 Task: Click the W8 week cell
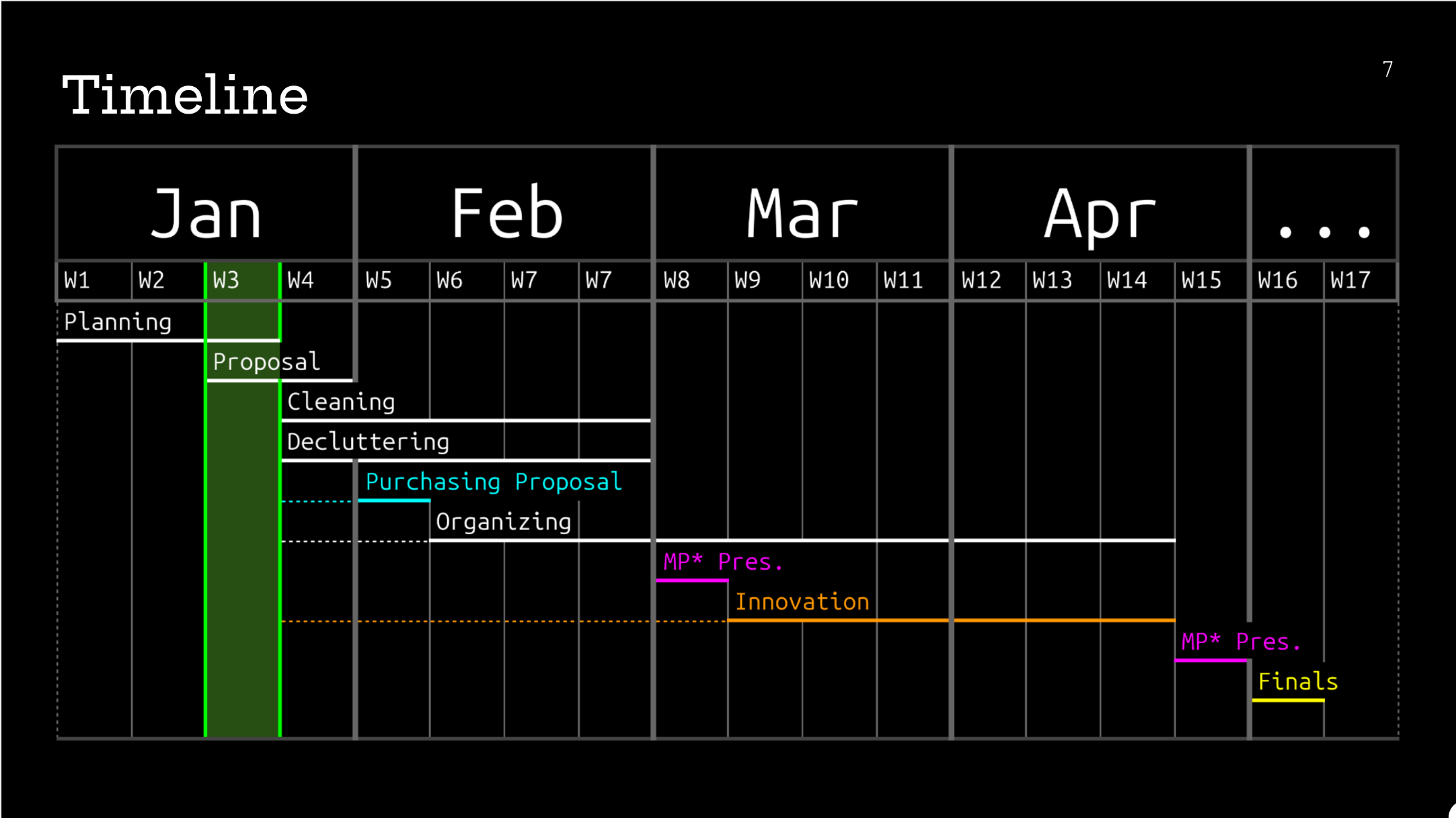(x=691, y=280)
